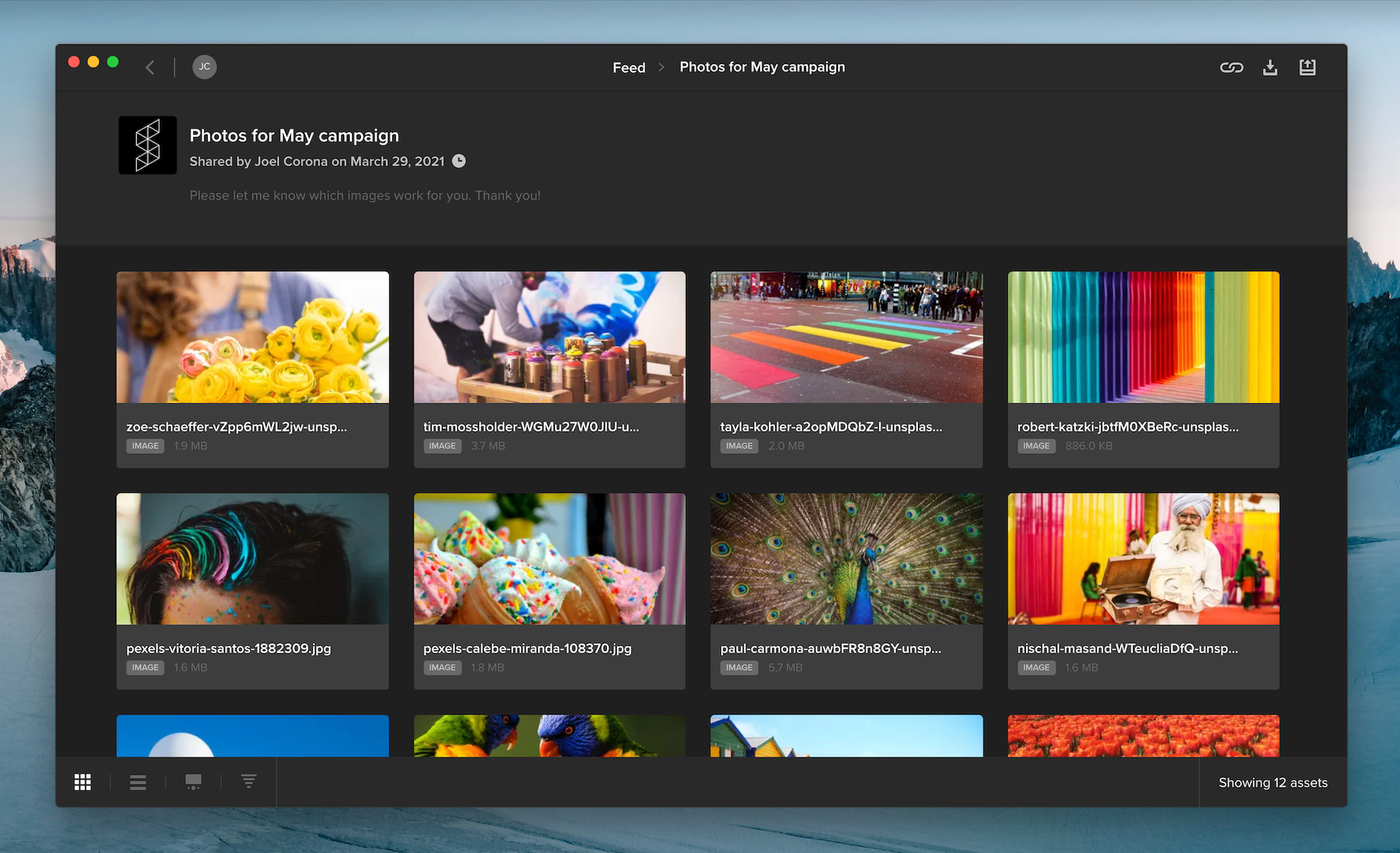Click file name nischal-masand-WTeucliaDfQ-unsp...
Image resolution: width=1400 pixels, height=853 pixels.
[1128, 648]
